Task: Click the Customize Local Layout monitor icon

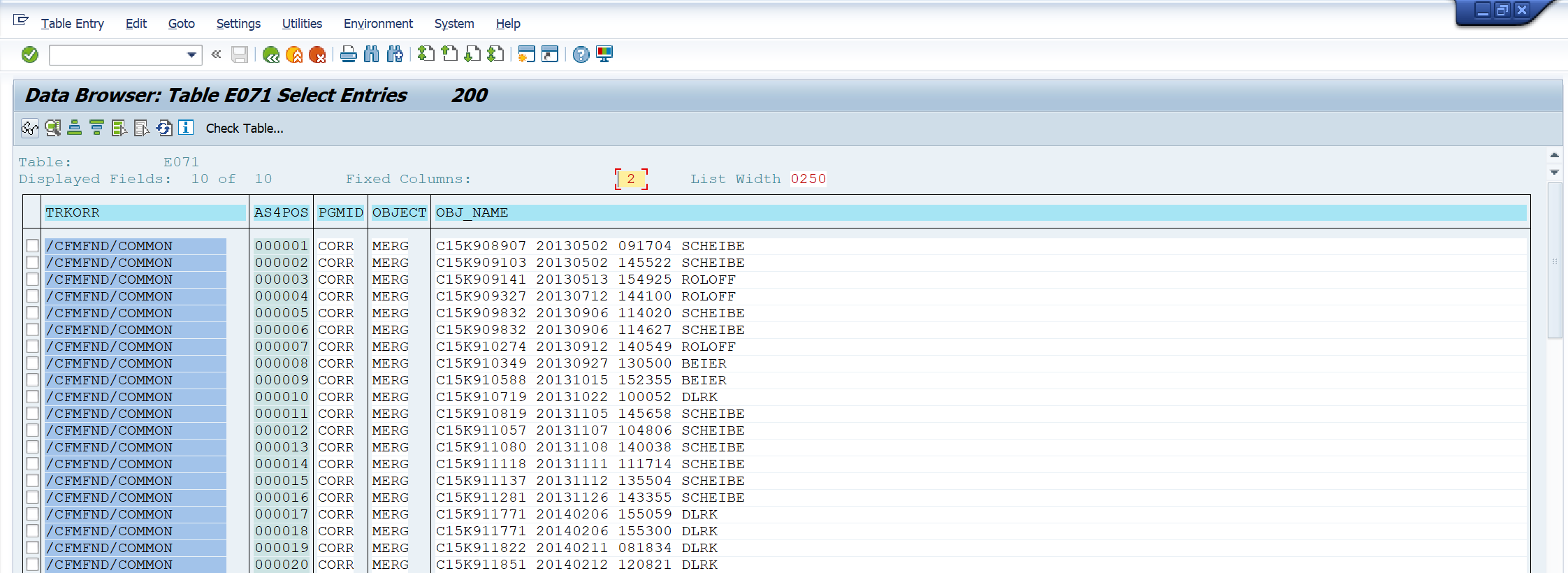Action: point(604,55)
